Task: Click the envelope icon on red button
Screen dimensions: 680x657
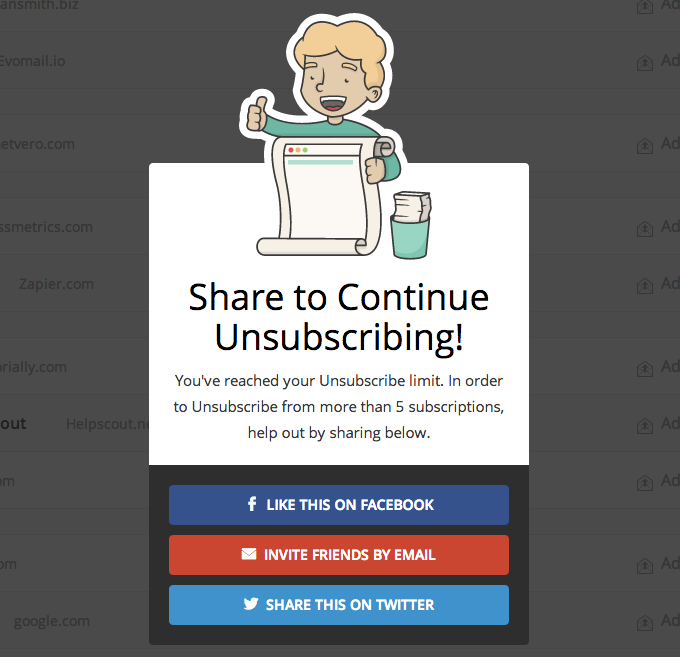Action: (x=249, y=554)
